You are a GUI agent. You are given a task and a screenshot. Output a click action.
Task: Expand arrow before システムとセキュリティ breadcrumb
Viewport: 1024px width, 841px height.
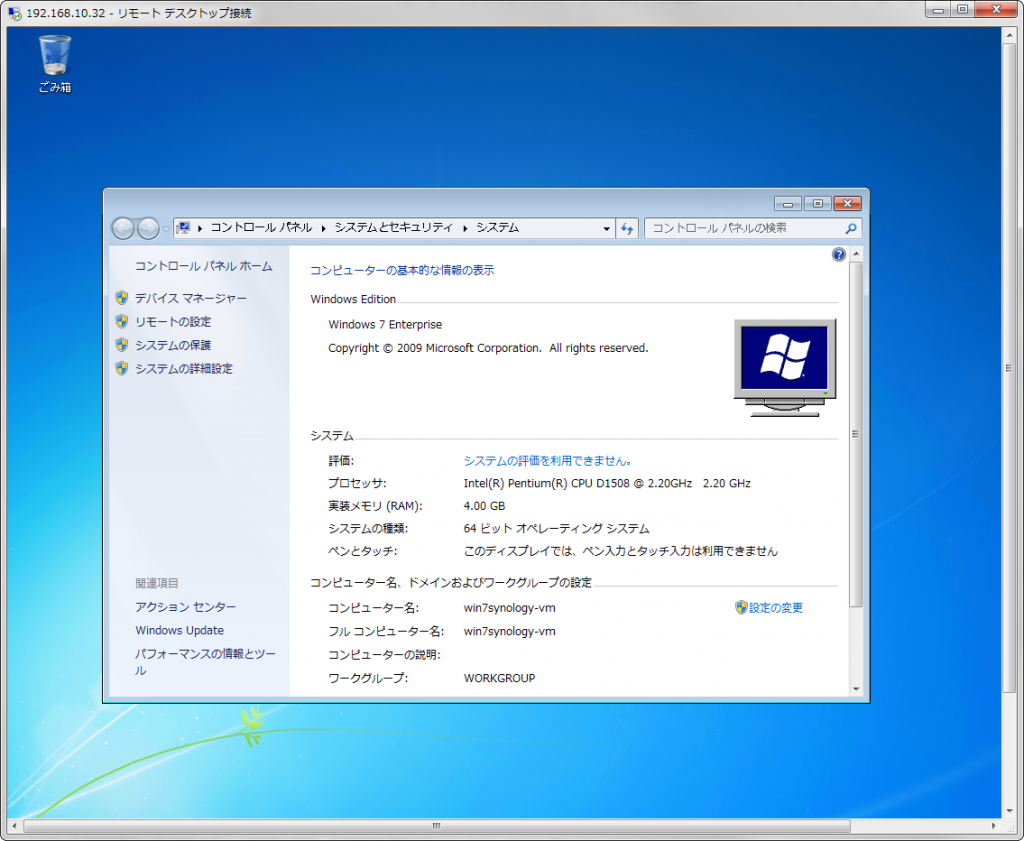click(323, 229)
